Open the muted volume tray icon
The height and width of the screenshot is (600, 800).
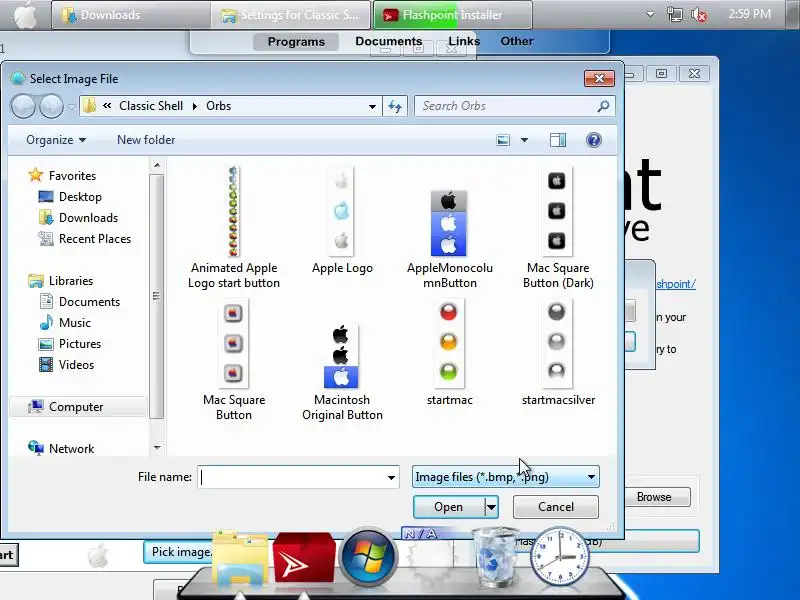pyautogui.click(x=699, y=15)
